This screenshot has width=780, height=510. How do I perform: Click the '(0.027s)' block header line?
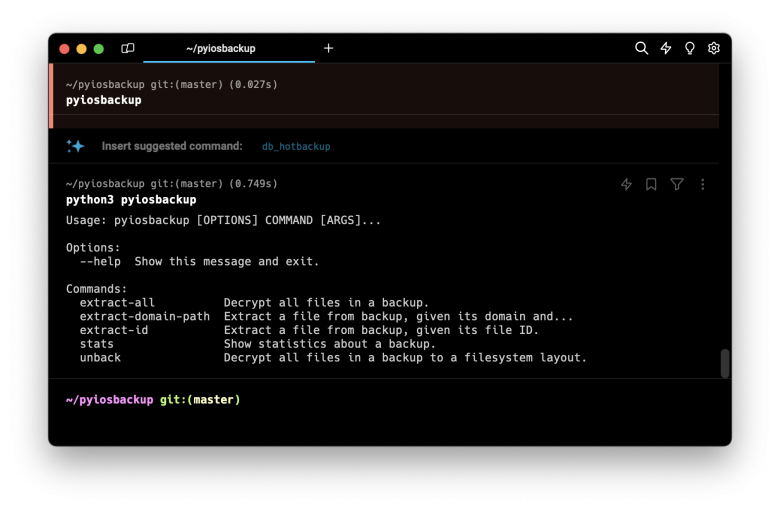(172, 84)
